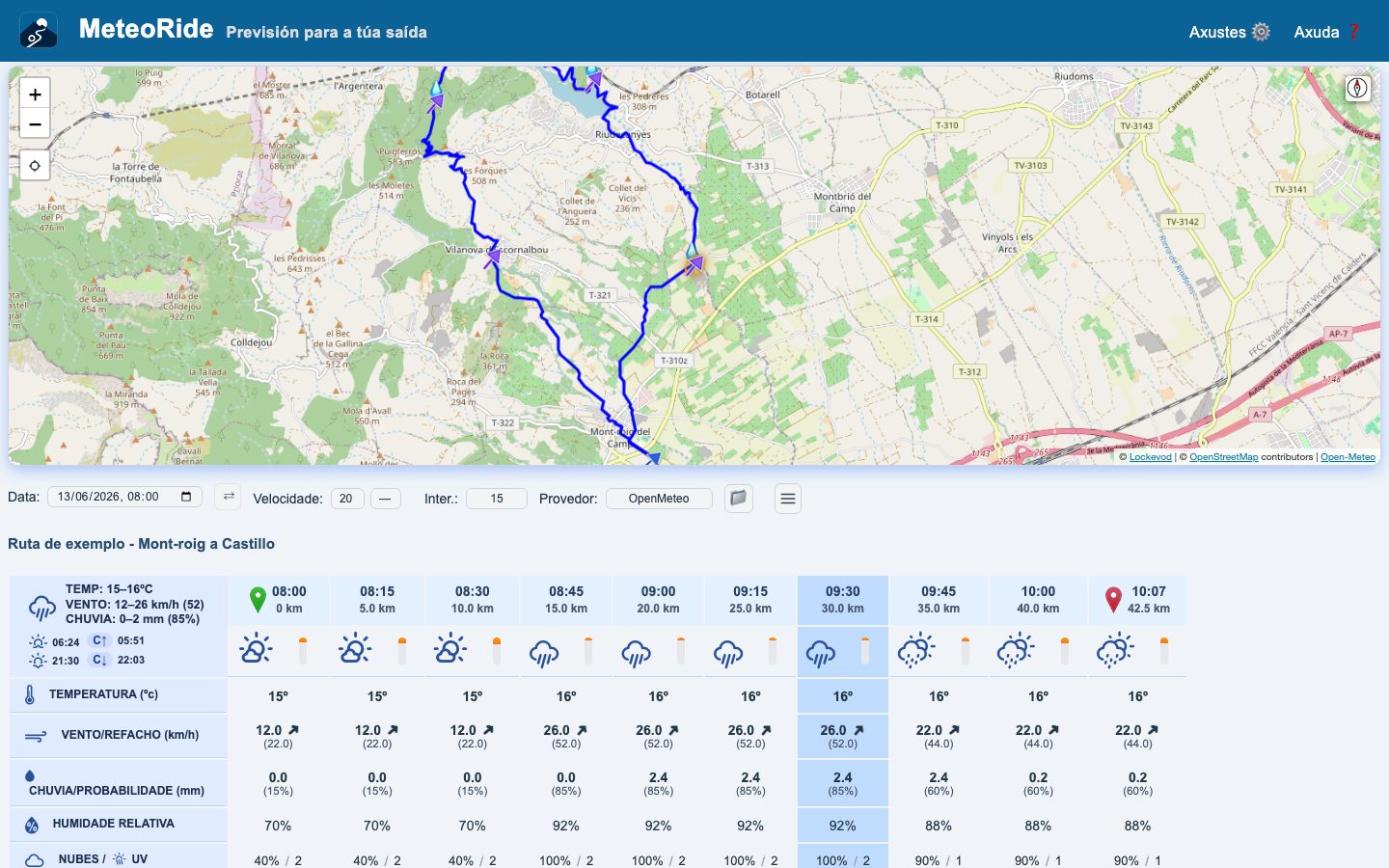
Task: Open the hamburger menu button
Action: [788, 499]
